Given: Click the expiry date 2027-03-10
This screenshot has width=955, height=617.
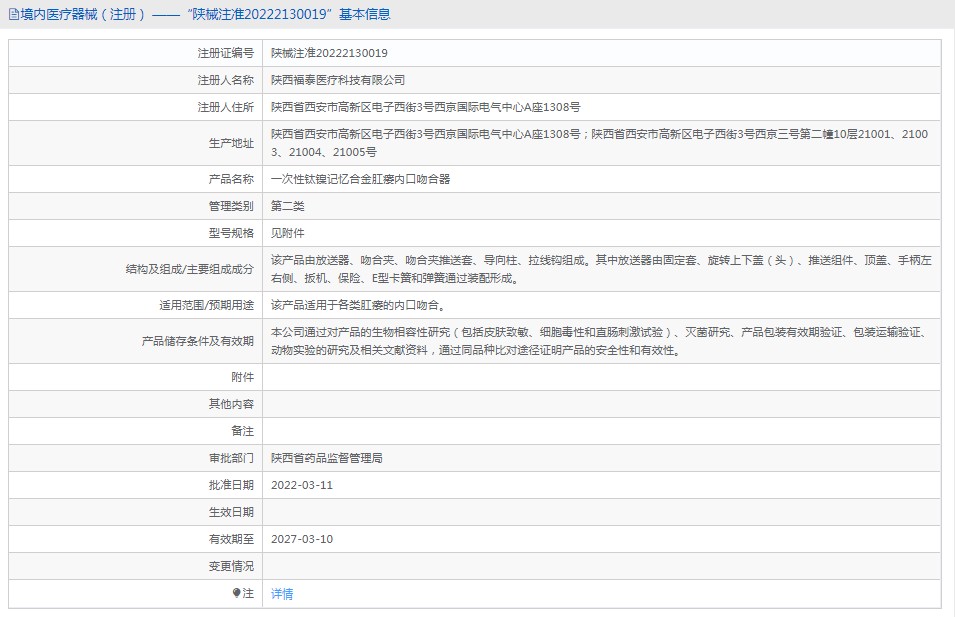Looking at the screenshot, I should (x=302, y=539).
